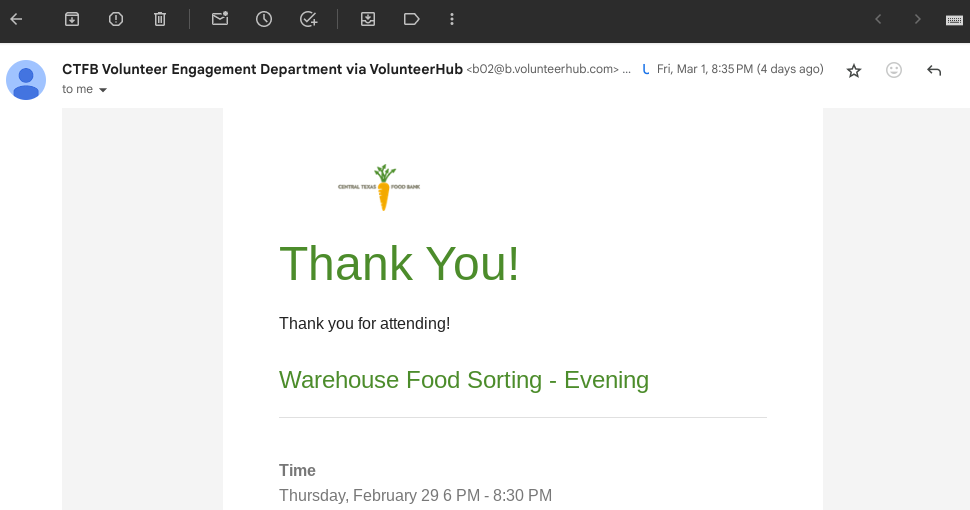Archive this email
Screen dimensions: 970x510
72,19
